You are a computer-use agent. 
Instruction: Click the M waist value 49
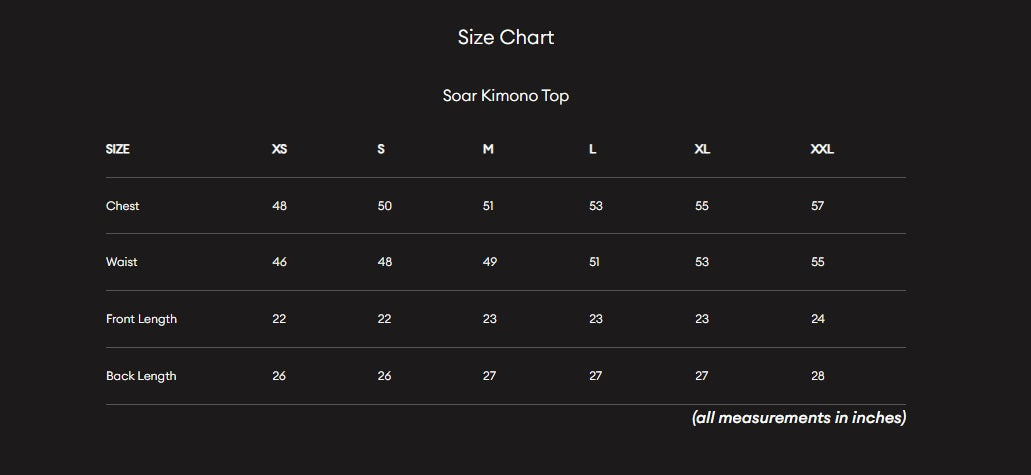pos(490,262)
